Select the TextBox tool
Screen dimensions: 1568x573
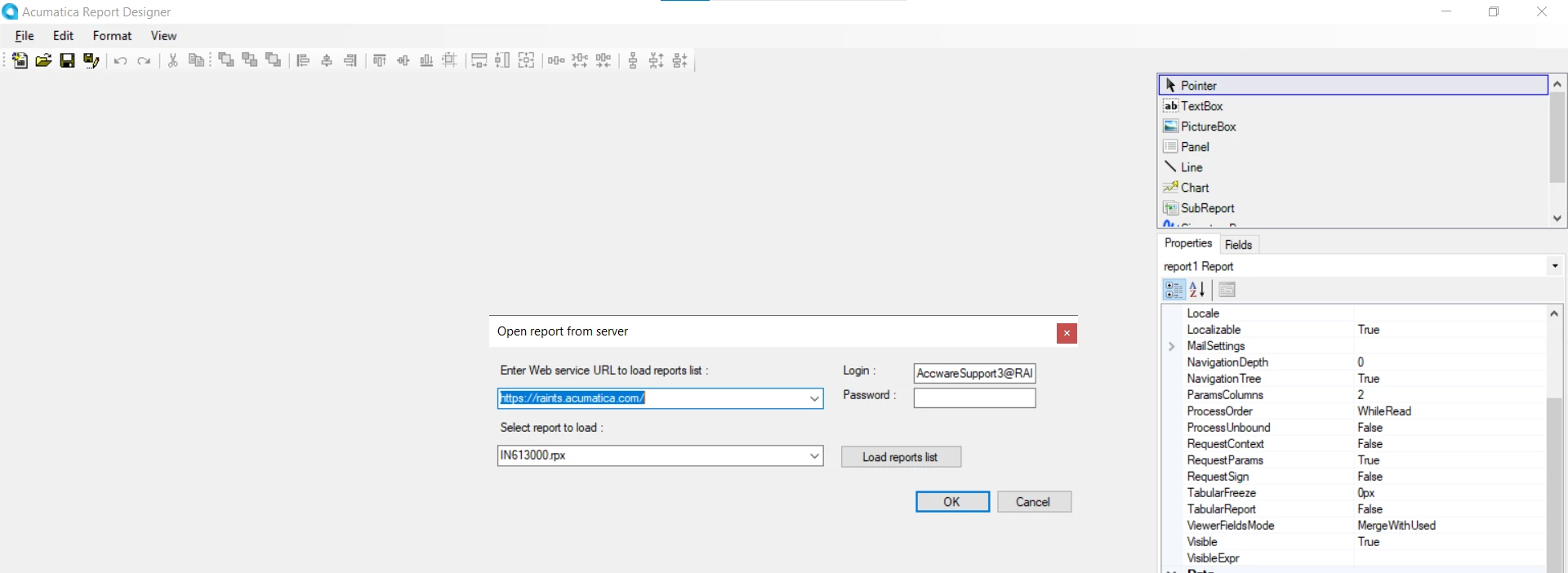(x=1353, y=106)
